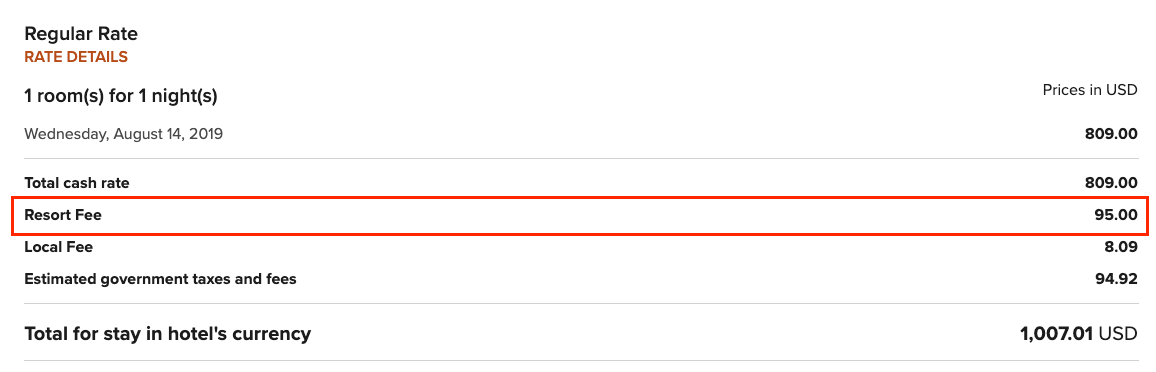The width and height of the screenshot is (1156, 372).
Task: Click the 809.00 price beside the Wednesday date
Action: [x=1111, y=134]
